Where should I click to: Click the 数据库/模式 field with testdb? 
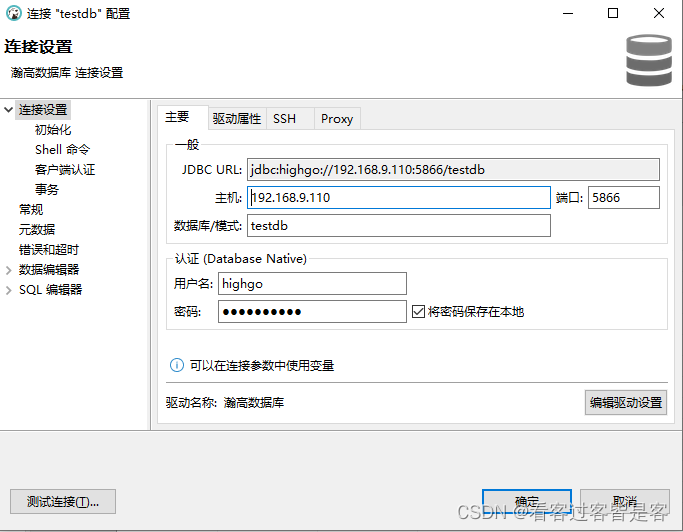click(x=399, y=226)
